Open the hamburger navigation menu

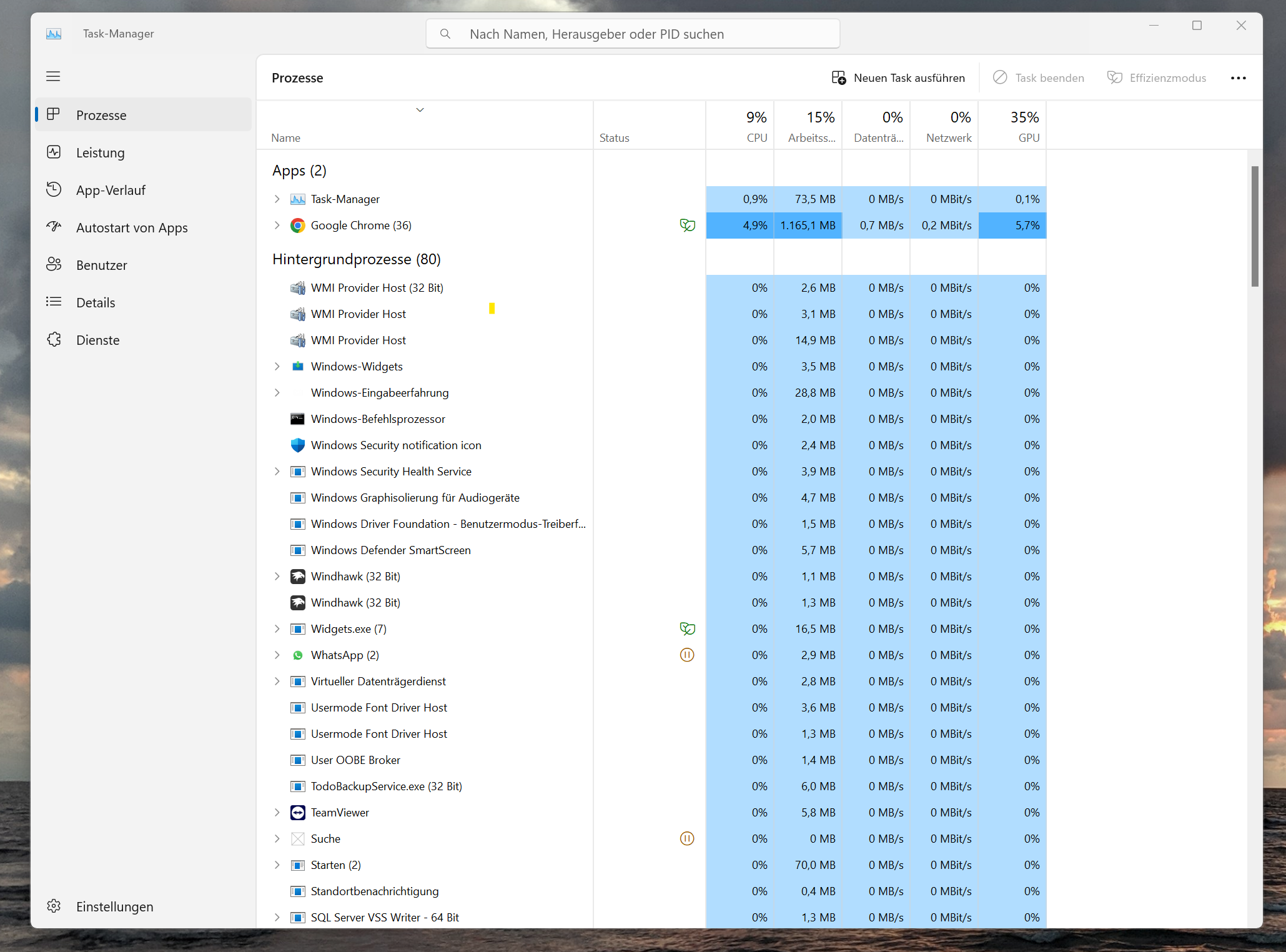tap(53, 76)
